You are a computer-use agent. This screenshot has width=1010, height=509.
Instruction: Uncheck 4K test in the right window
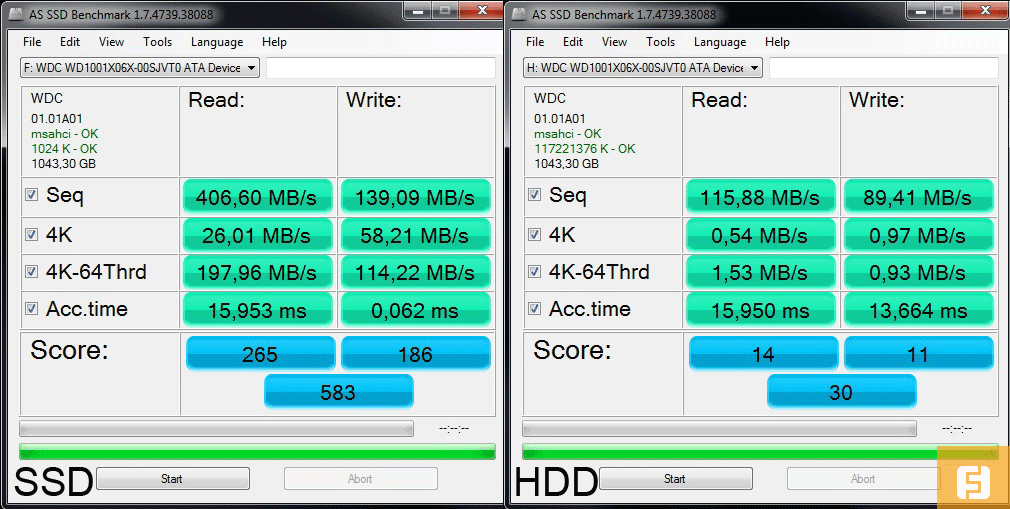534,235
